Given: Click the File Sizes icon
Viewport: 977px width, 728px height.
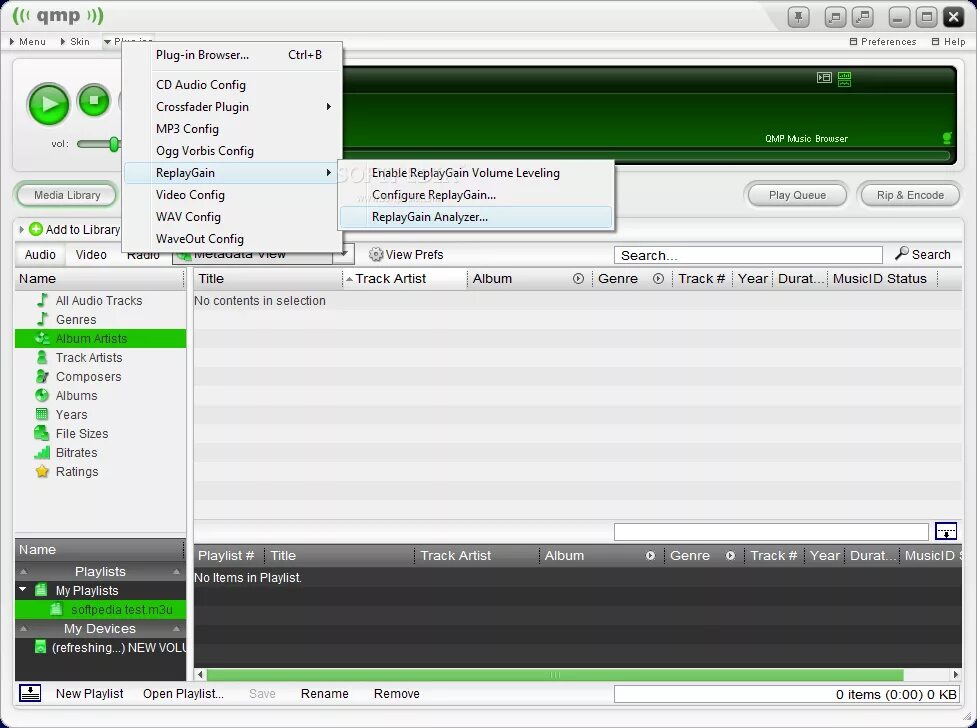Looking at the screenshot, I should point(42,433).
